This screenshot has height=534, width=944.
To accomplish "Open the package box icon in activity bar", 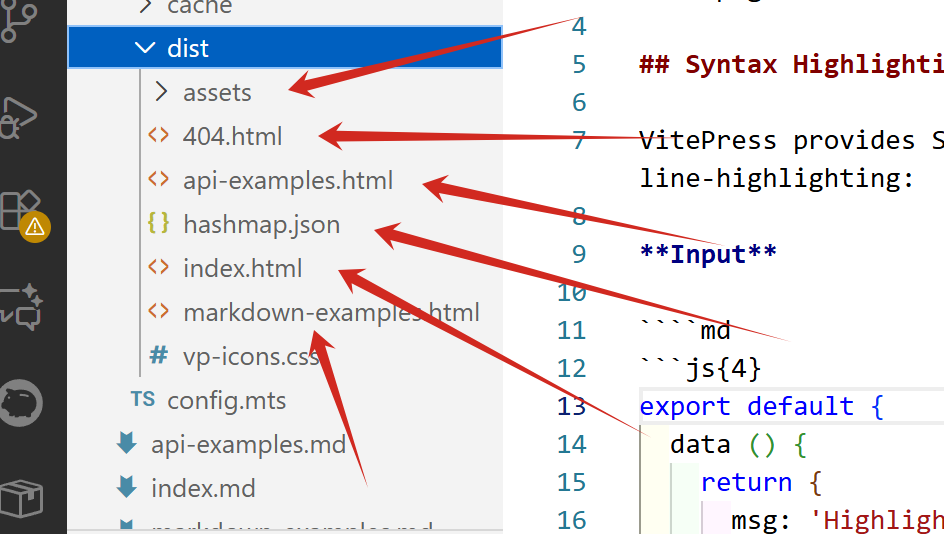I will pyautogui.click(x=20, y=497).
